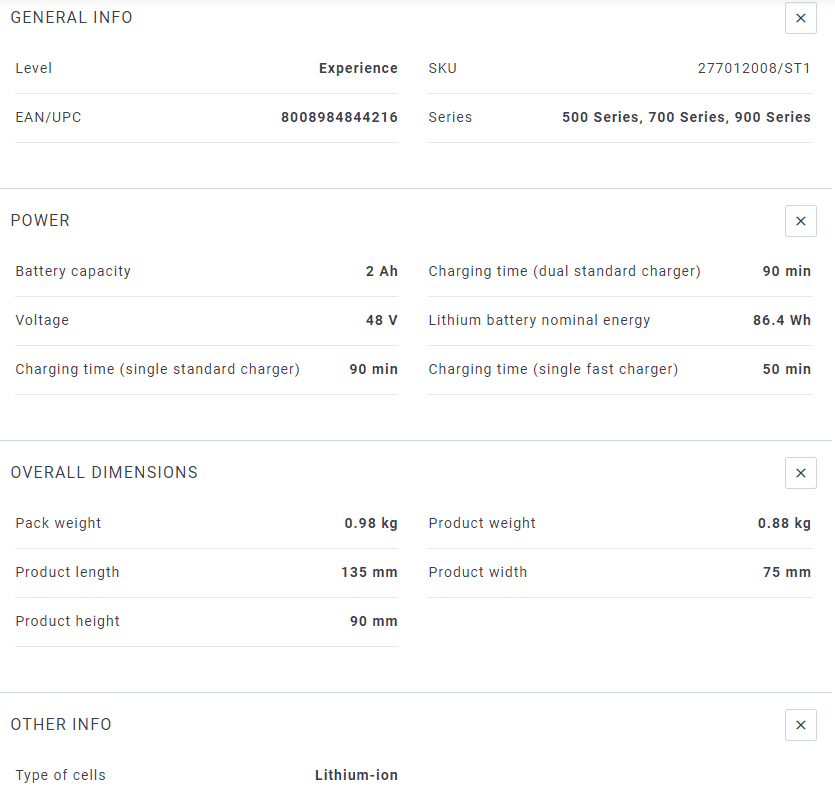
Task: Click the Voltage 48 V value
Action: coord(381,320)
